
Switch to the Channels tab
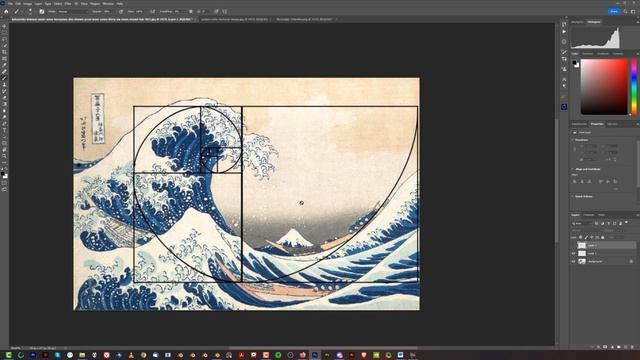pyautogui.click(x=589, y=215)
